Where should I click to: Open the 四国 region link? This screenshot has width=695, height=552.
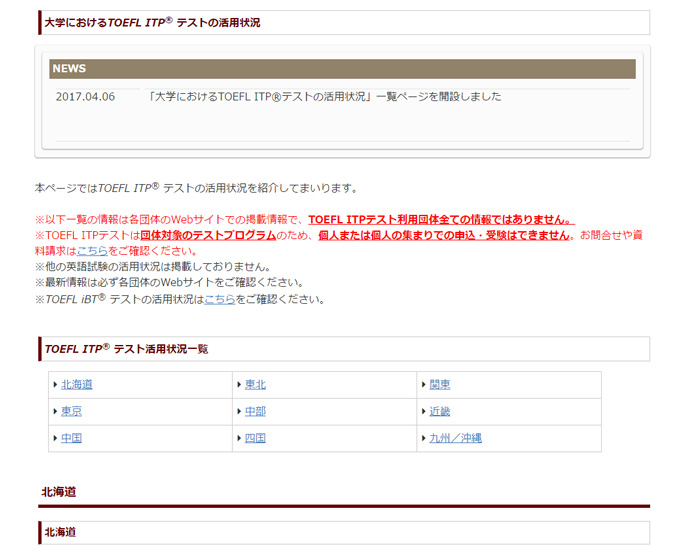click(255, 438)
